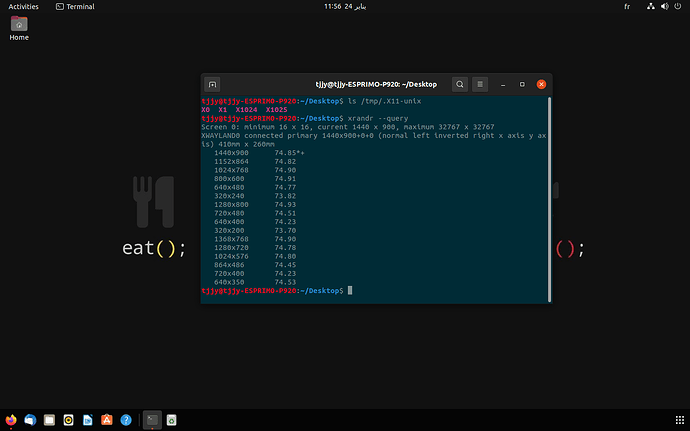
Task: Open the Terminal app menu in top bar
Action: pyautogui.click(x=75, y=6)
